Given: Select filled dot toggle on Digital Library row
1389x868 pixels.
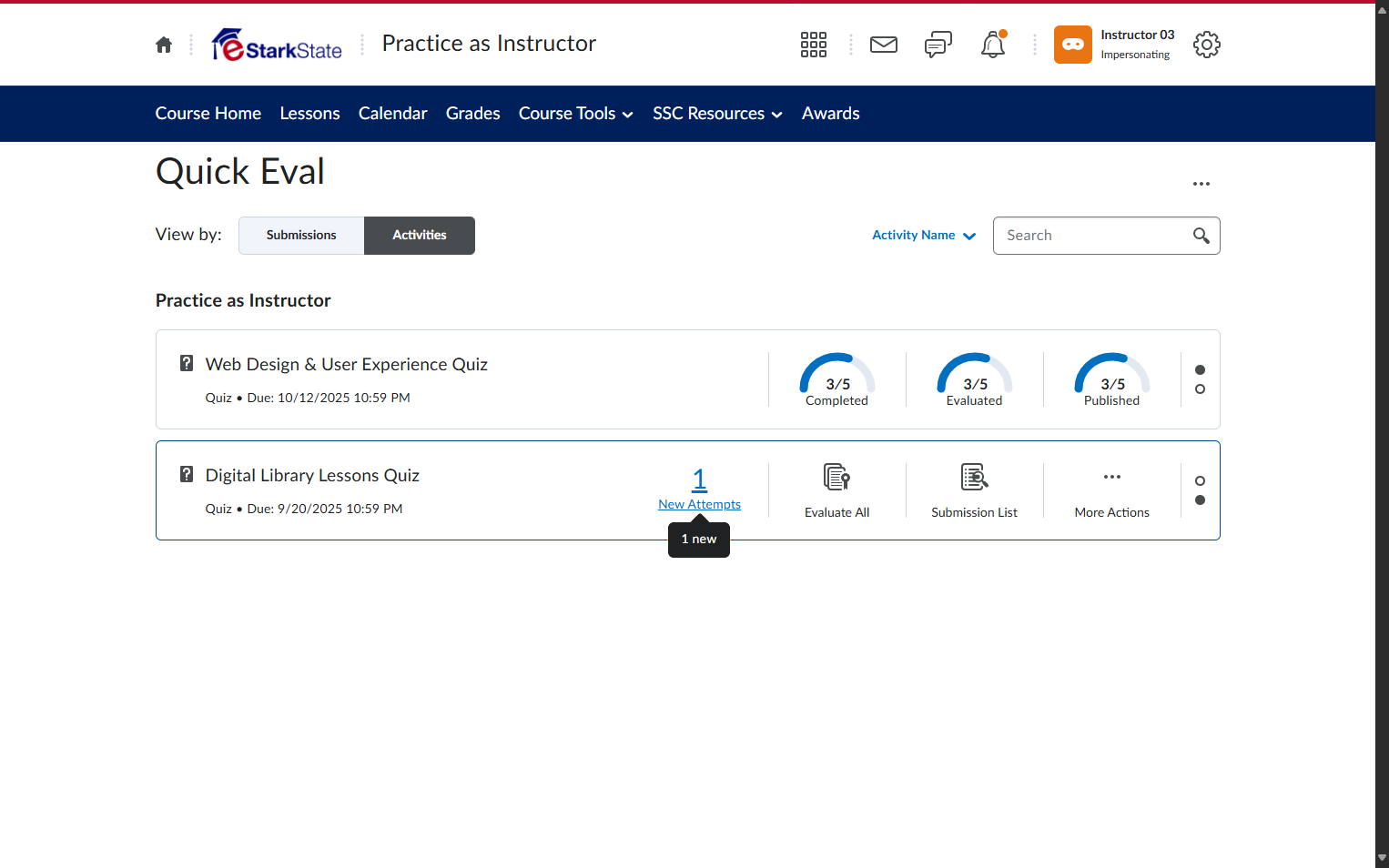Looking at the screenshot, I should [x=1200, y=500].
